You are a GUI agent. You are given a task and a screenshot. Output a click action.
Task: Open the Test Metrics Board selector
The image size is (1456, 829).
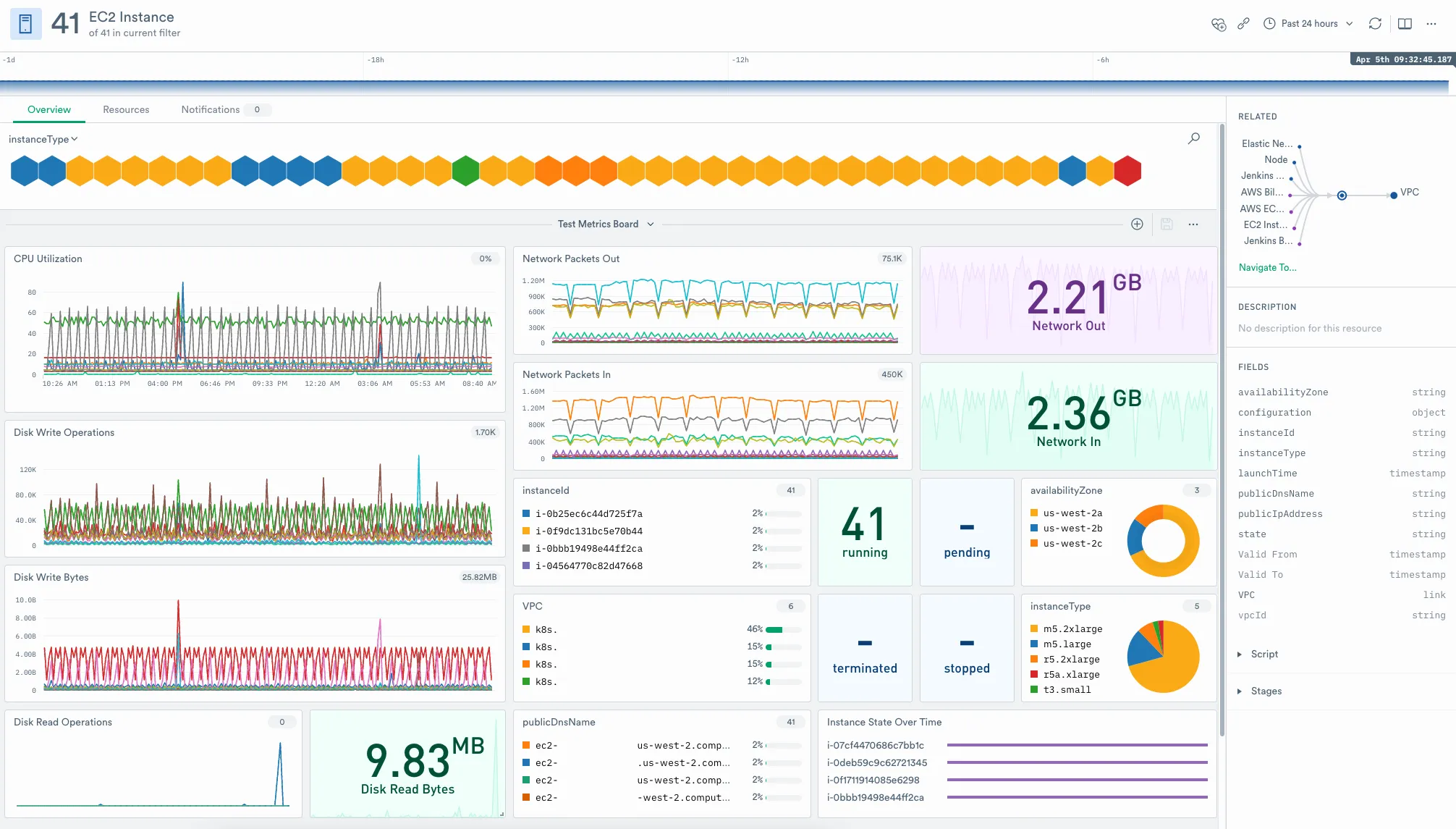(606, 224)
